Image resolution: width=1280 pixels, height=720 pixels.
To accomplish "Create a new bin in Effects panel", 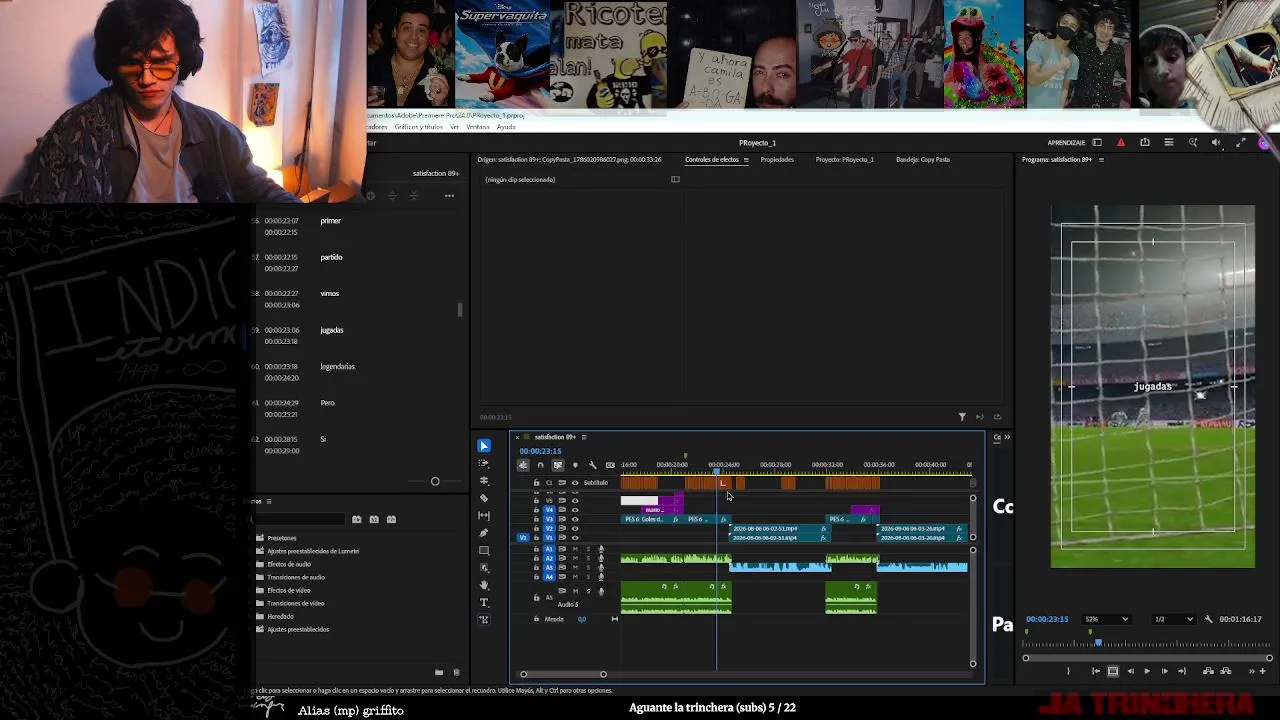I will pos(439,673).
